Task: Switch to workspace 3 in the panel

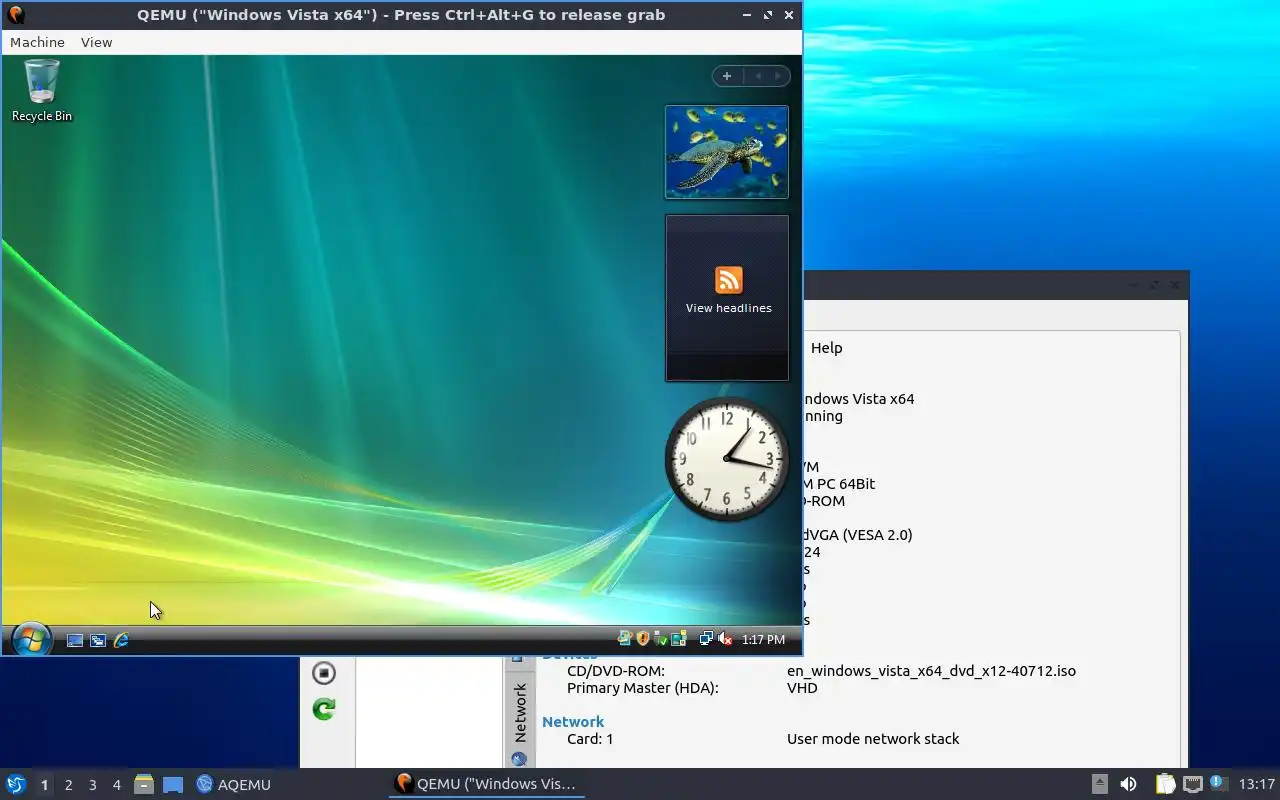Action: pos(92,785)
